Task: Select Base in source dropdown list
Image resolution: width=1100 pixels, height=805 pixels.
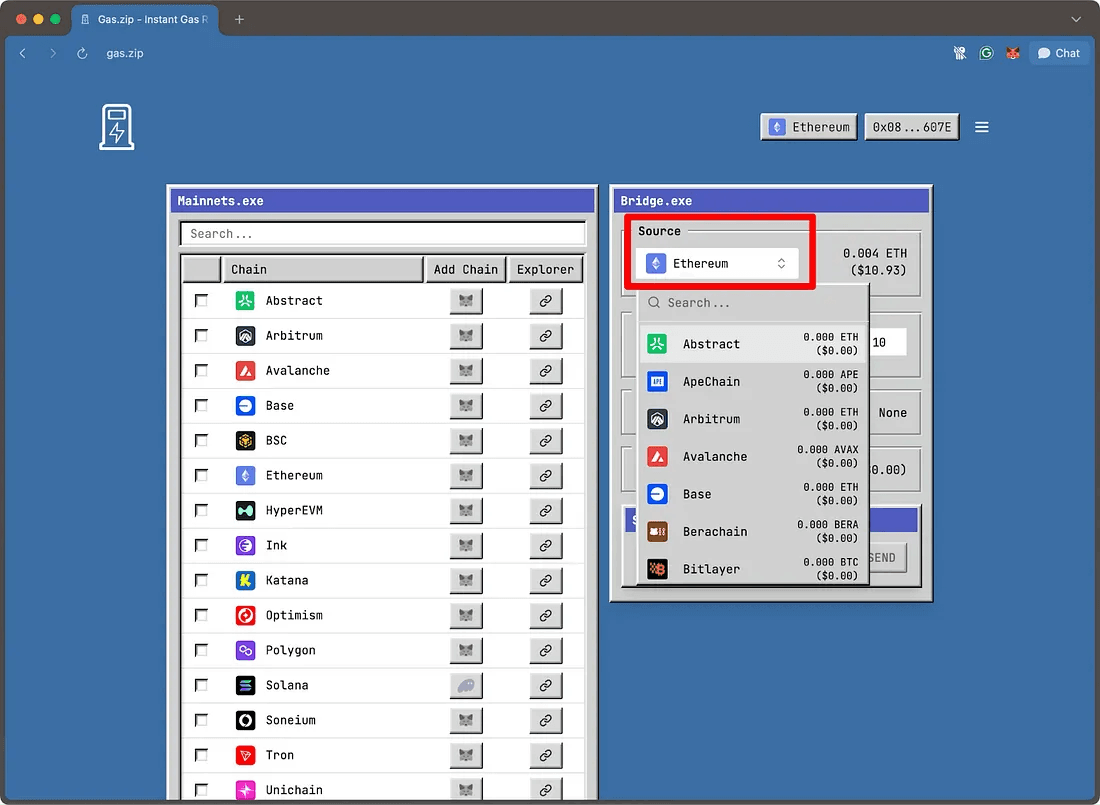Action: pos(754,494)
